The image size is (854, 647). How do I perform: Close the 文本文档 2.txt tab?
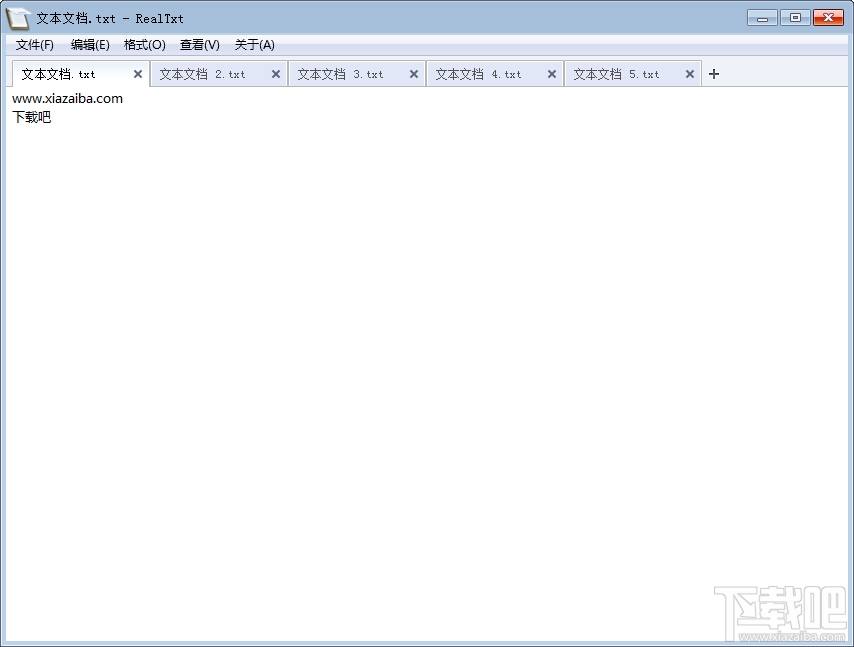276,74
